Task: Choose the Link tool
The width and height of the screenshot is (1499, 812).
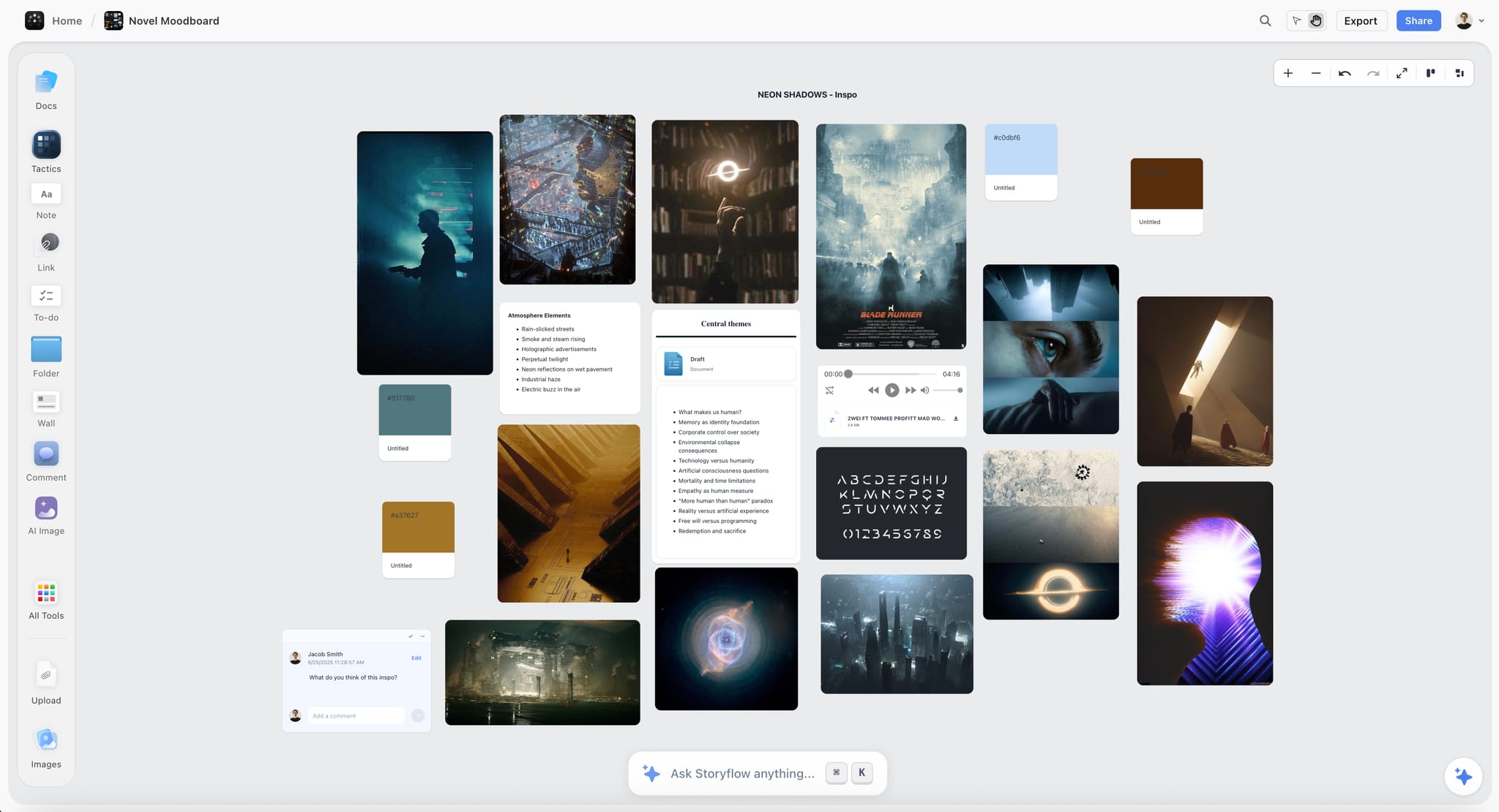Action: pos(46,252)
